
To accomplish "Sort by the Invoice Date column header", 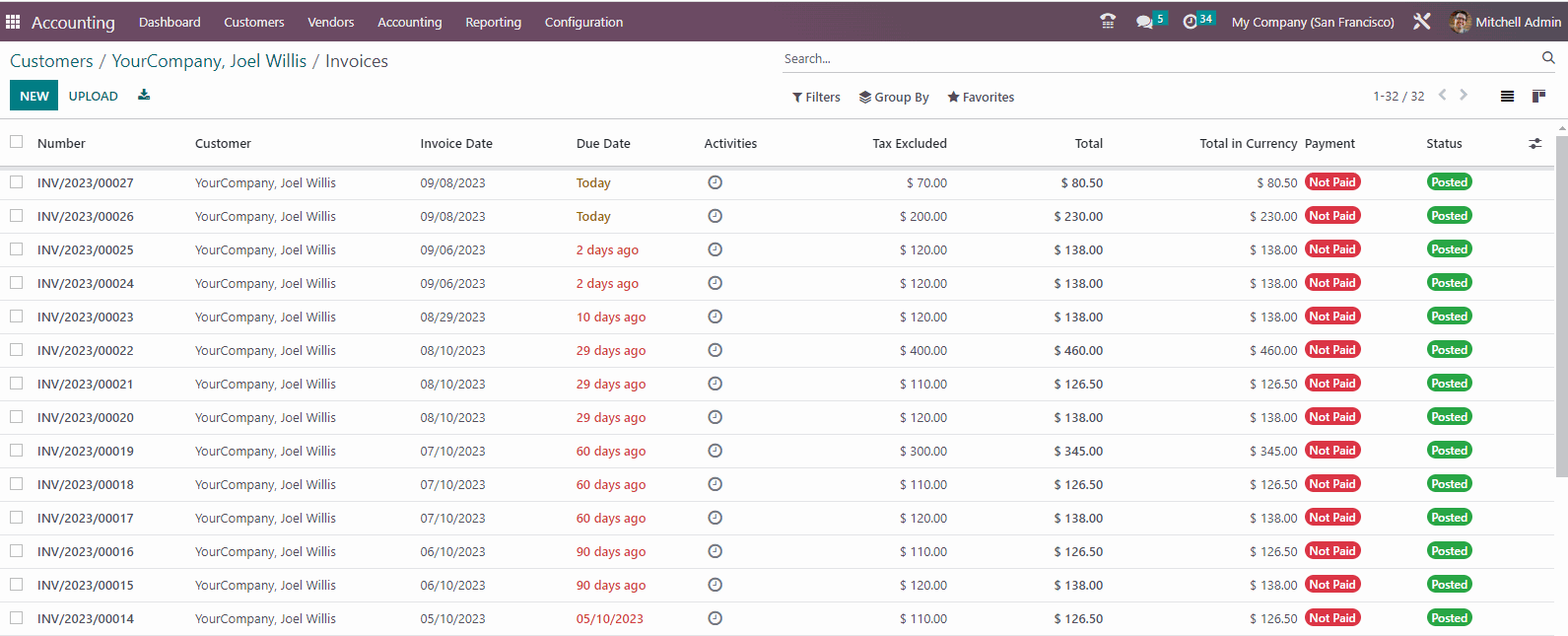I will [x=456, y=143].
